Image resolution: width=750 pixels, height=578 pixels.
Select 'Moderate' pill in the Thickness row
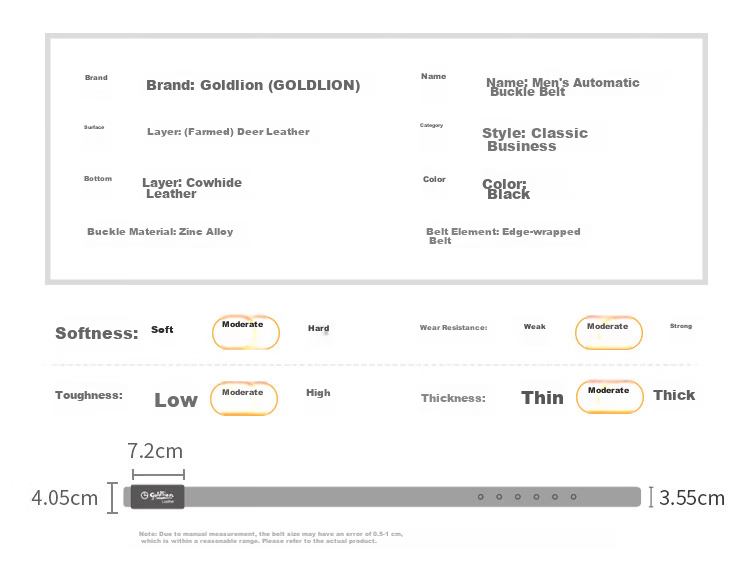pyautogui.click(x=609, y=397)
